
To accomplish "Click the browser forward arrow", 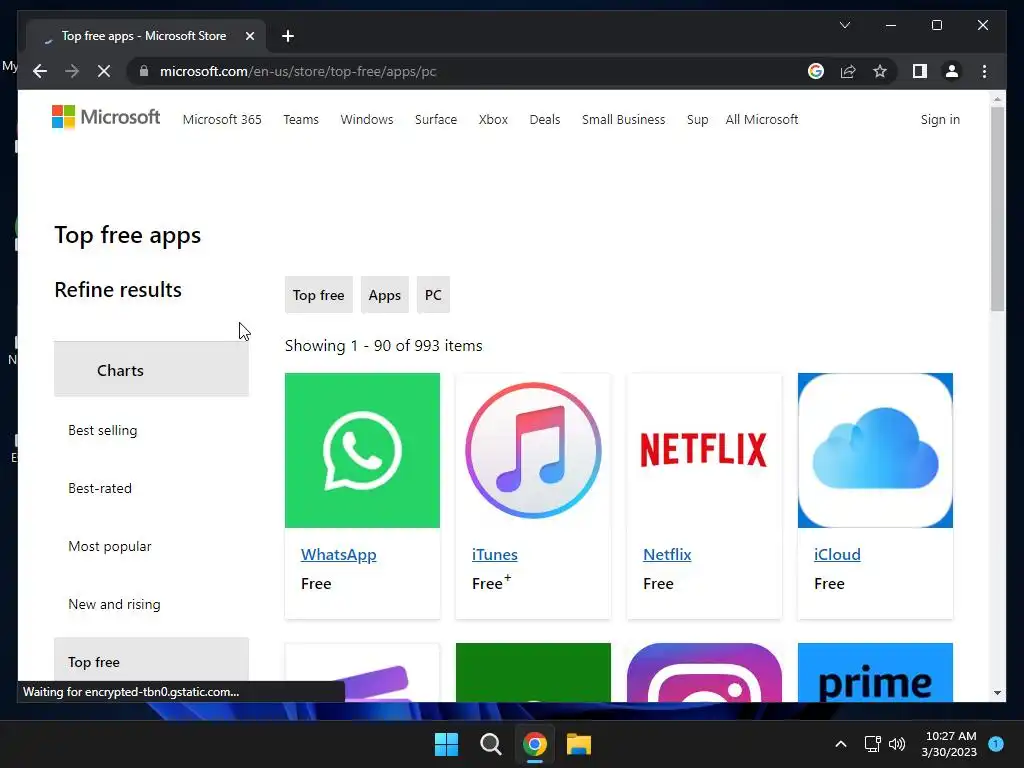I will coord(72,71).
